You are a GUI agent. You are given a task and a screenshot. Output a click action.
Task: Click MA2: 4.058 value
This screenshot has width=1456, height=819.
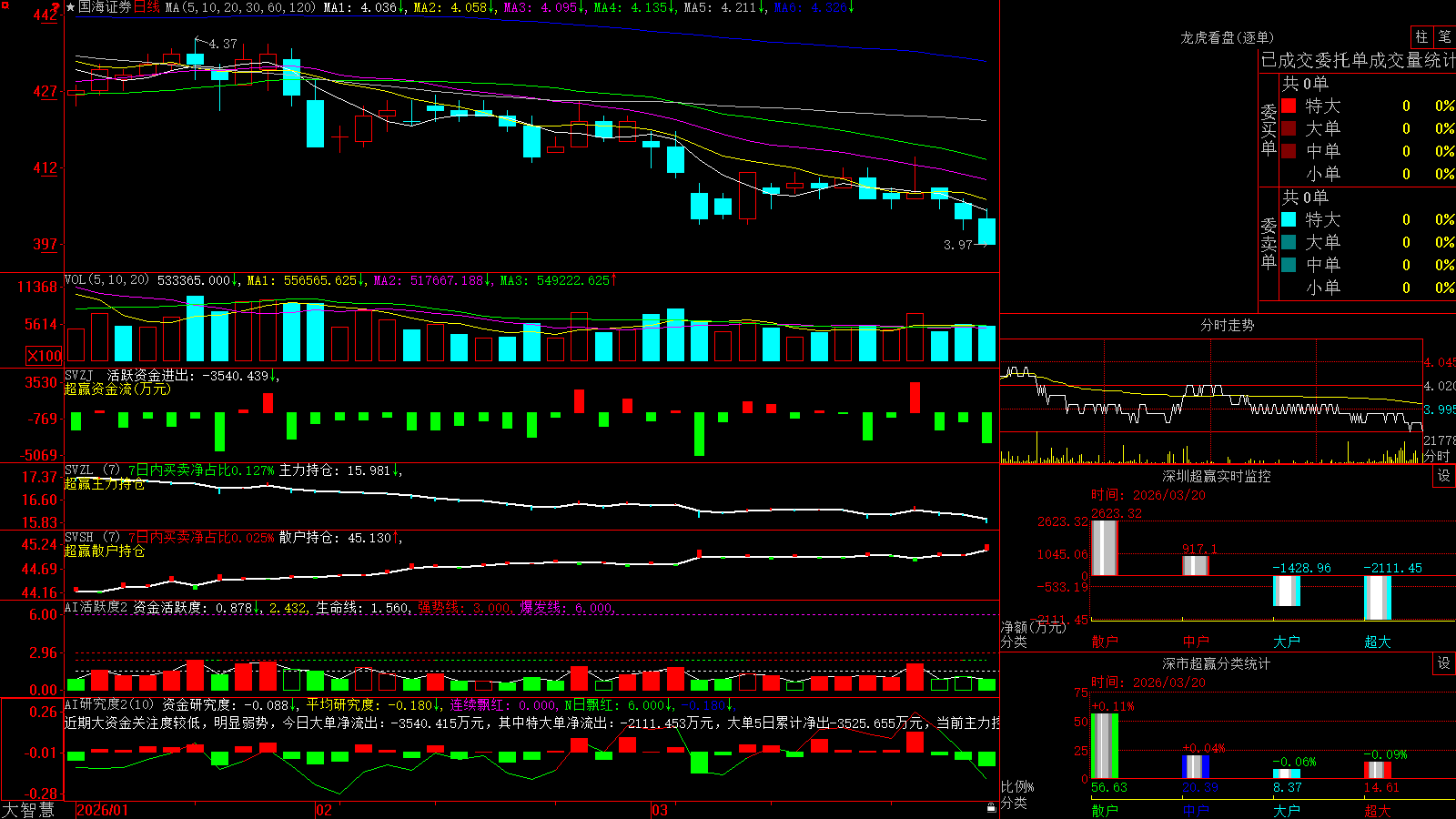click(x=454, y=7)
